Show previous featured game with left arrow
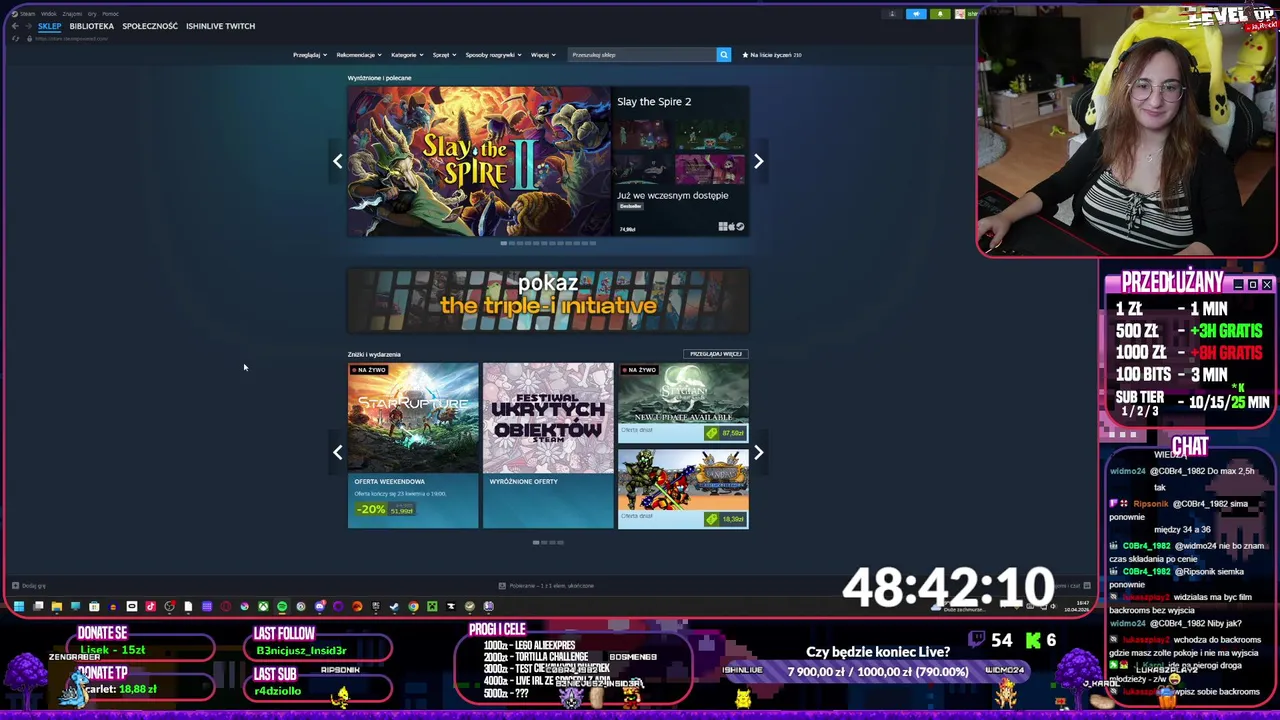1280x720 pixels. pos(337,161)
